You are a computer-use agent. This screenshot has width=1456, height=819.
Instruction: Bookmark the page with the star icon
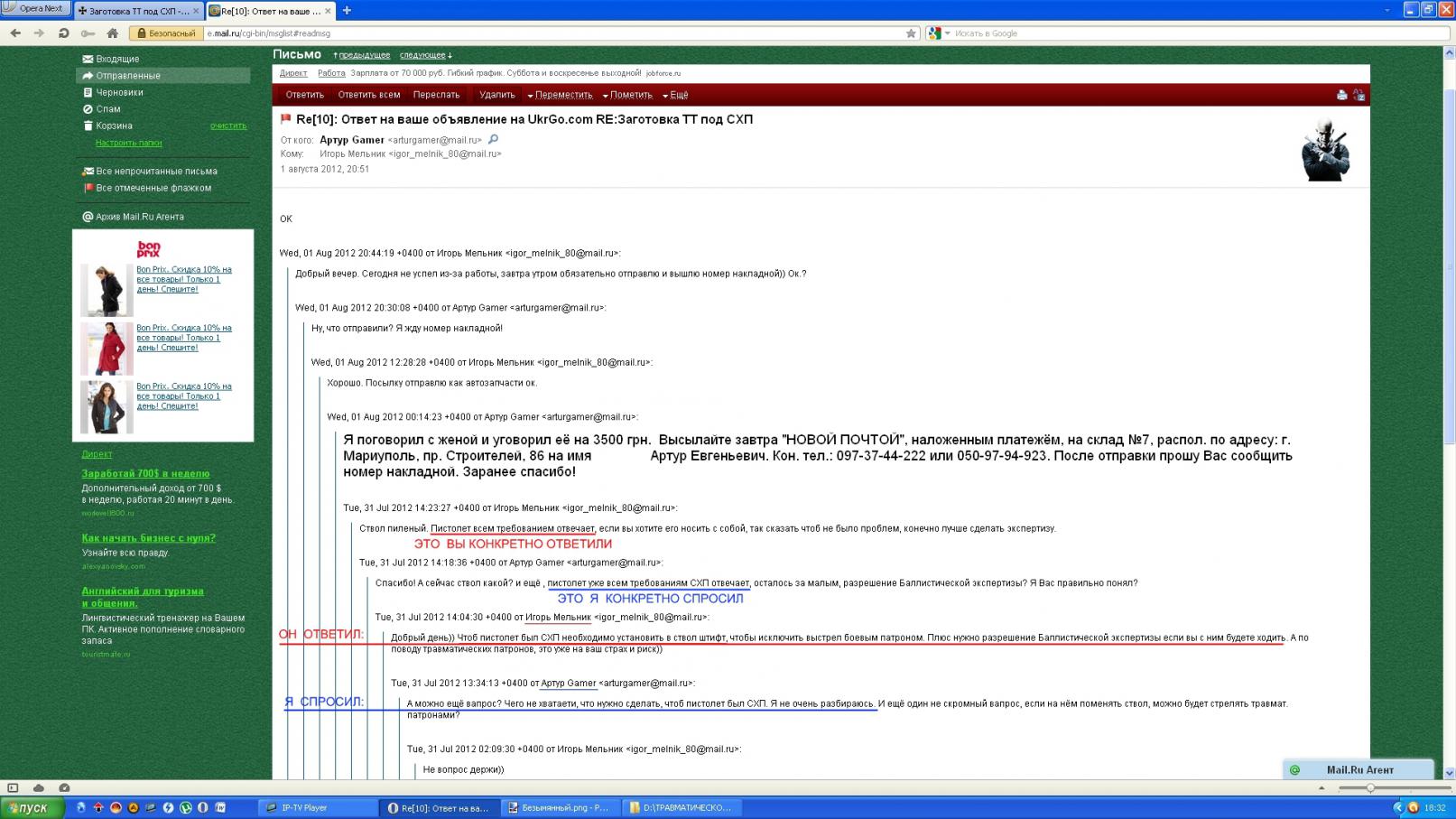(x=911, y=33)
